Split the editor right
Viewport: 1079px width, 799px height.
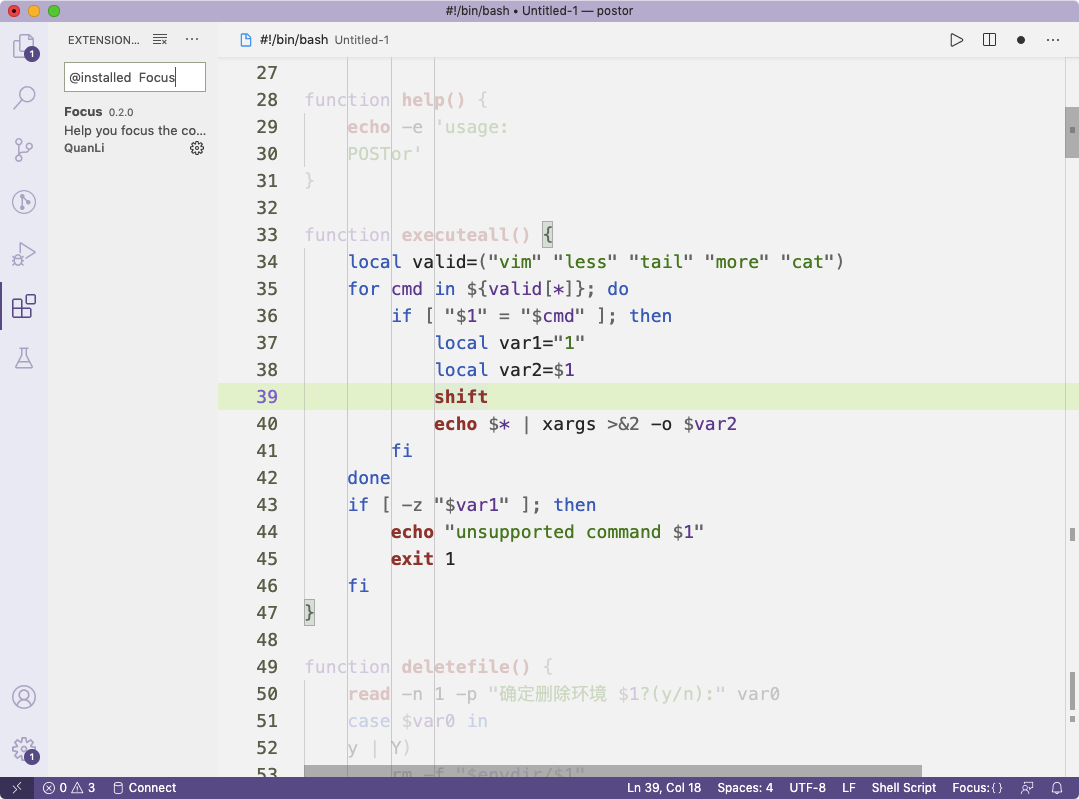990,40
